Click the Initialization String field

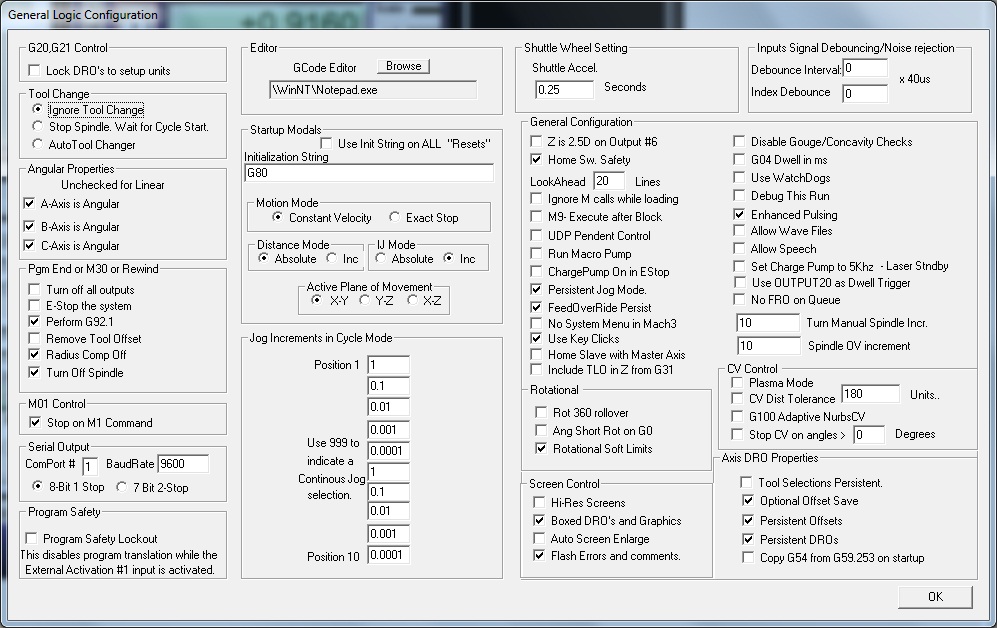coord(369,173)
